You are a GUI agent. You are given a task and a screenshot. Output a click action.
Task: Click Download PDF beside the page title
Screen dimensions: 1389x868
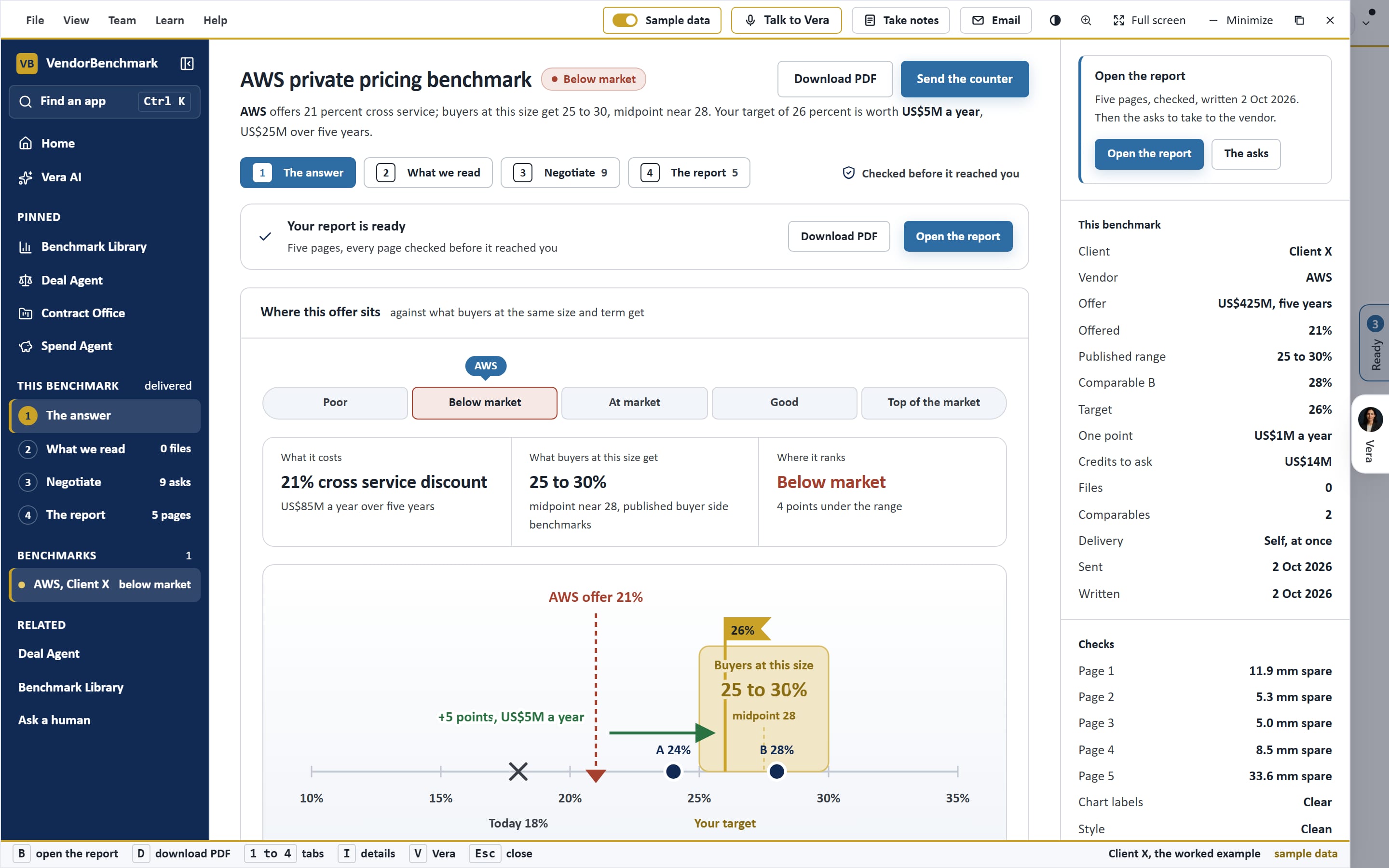point(835,79)
